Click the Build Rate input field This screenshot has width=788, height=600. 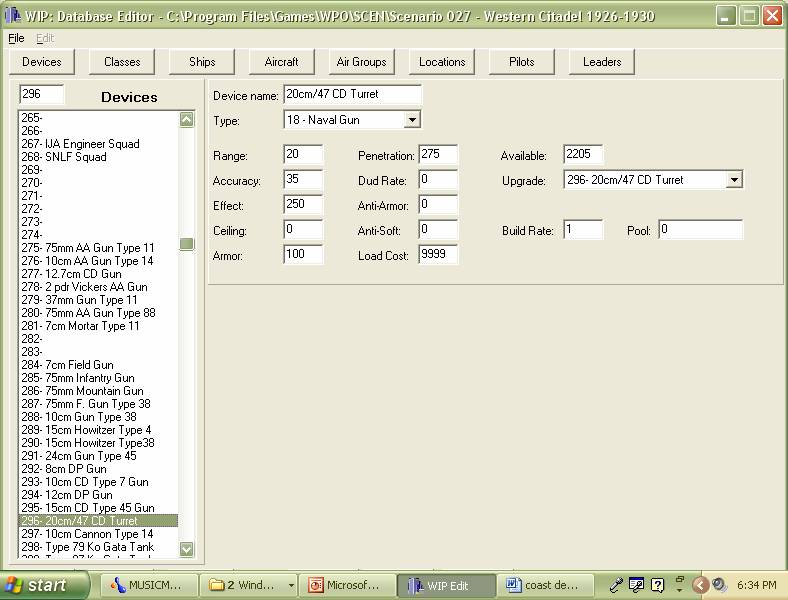[x=583, y=230]
